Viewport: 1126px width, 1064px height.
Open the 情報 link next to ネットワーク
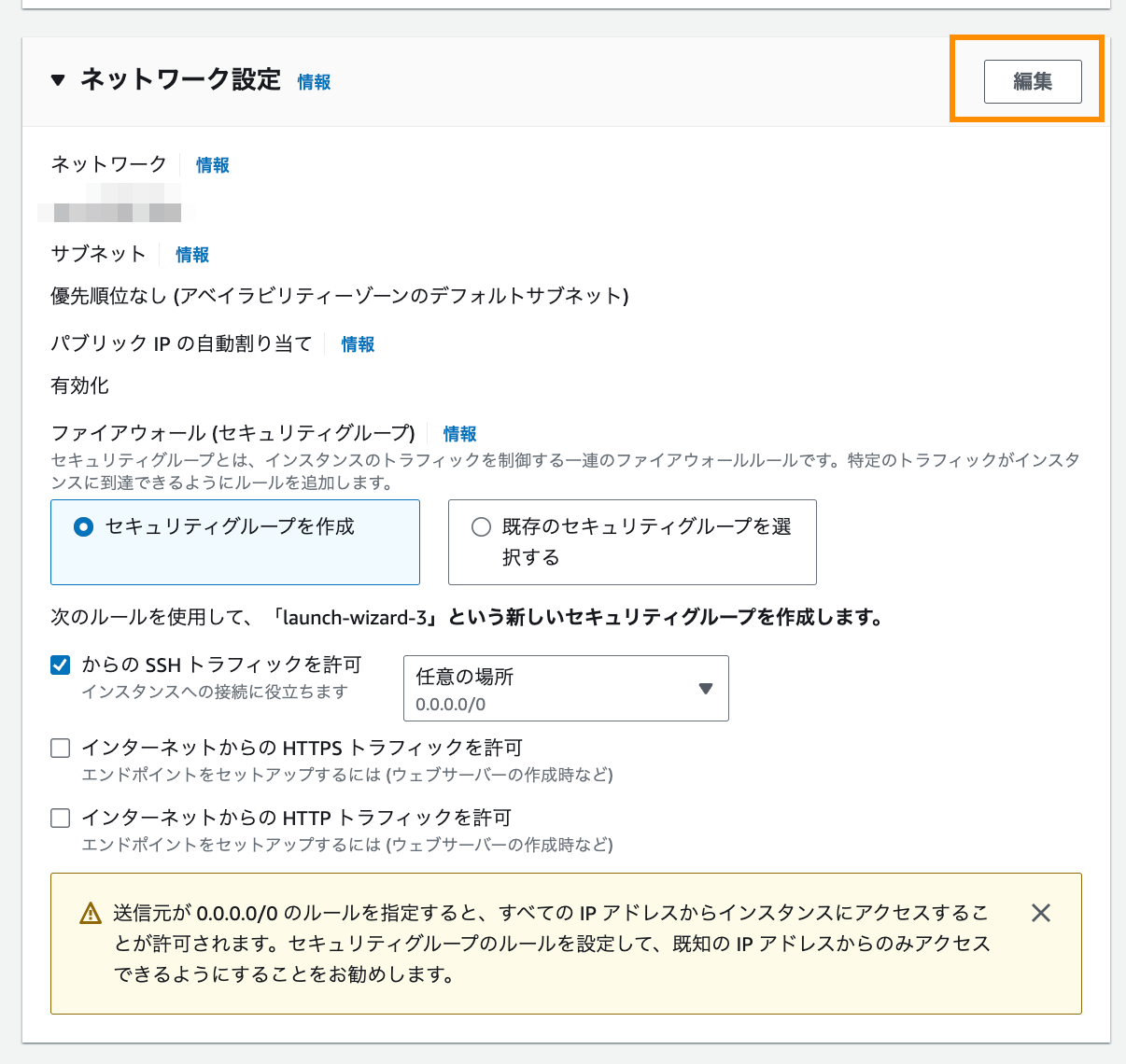click(211, 164)
